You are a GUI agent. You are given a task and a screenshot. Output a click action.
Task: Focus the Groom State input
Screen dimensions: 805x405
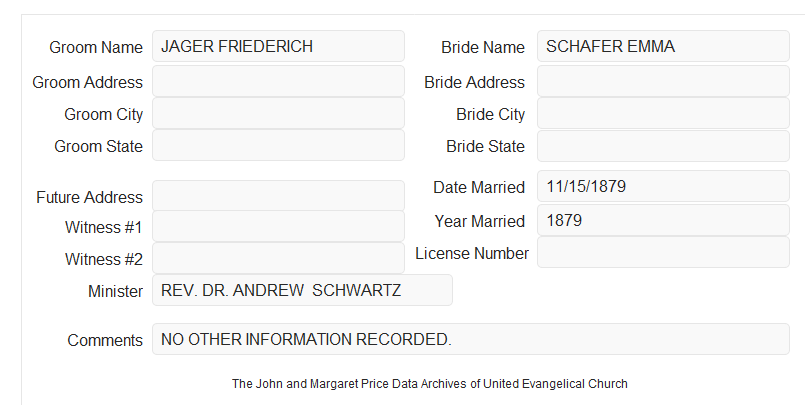(278, 145)
